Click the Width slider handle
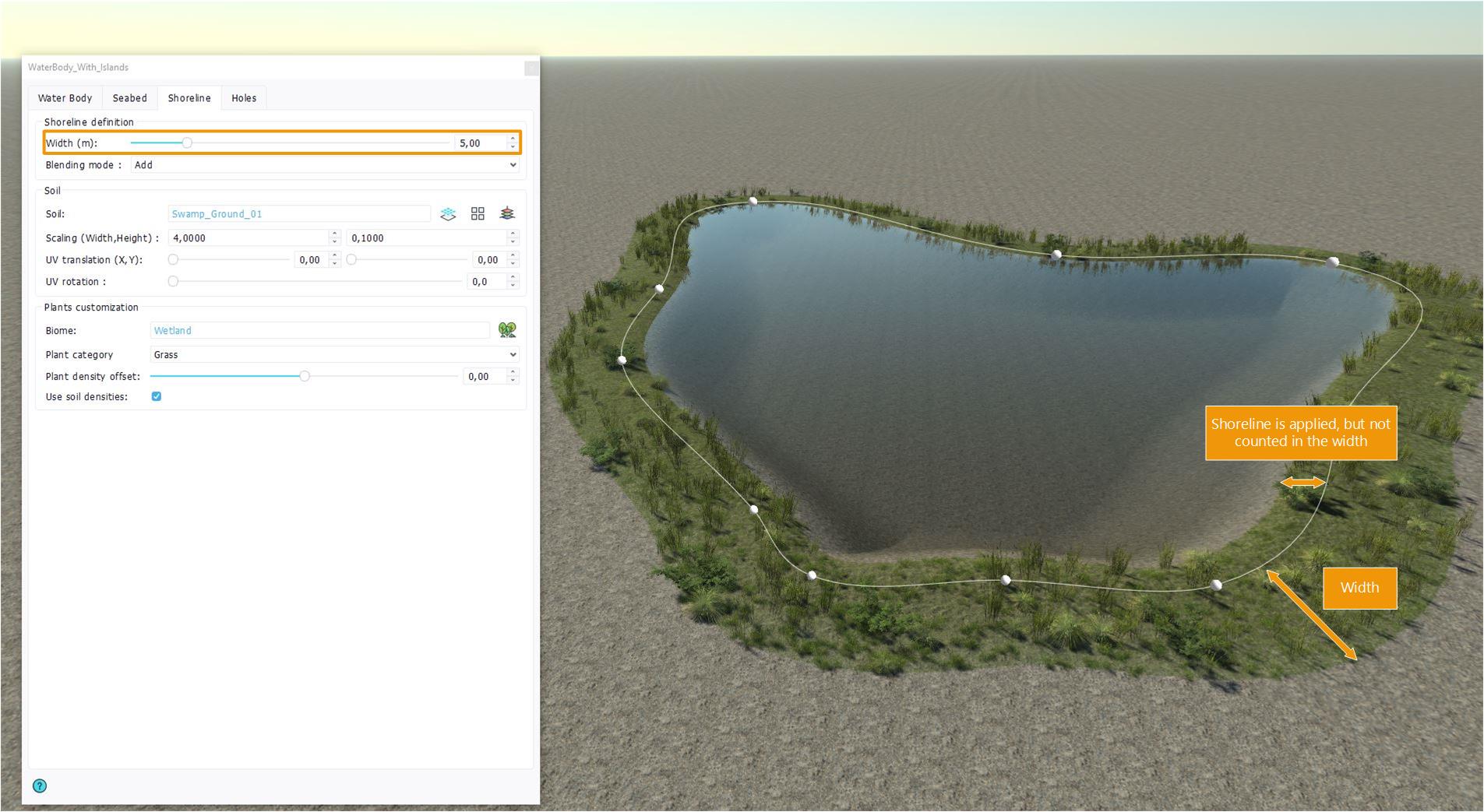1484x812 pixels. pyautogui.click(x=187, y=143)
